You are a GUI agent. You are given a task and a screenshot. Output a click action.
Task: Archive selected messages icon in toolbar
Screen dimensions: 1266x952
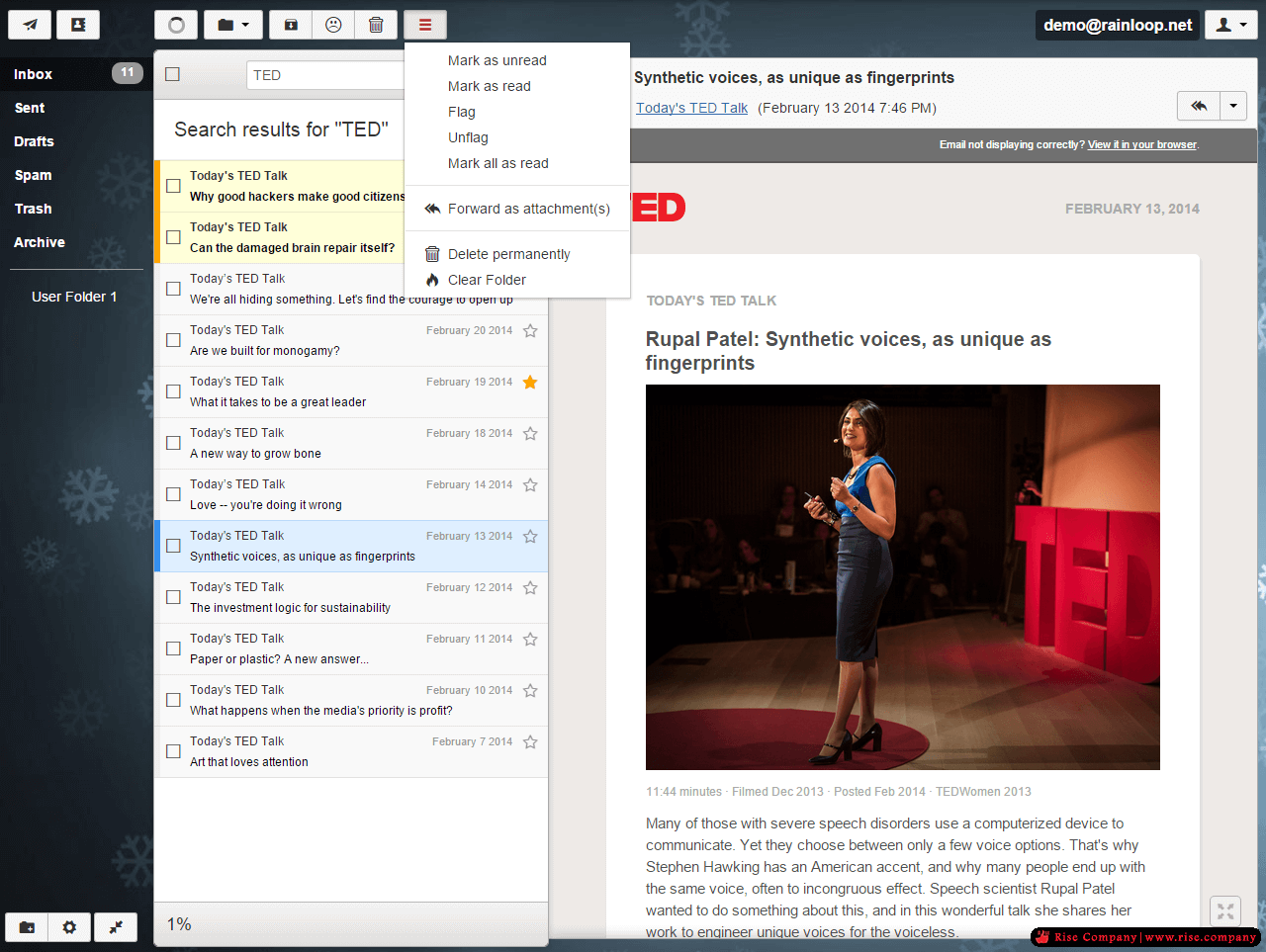coord(291,25)
